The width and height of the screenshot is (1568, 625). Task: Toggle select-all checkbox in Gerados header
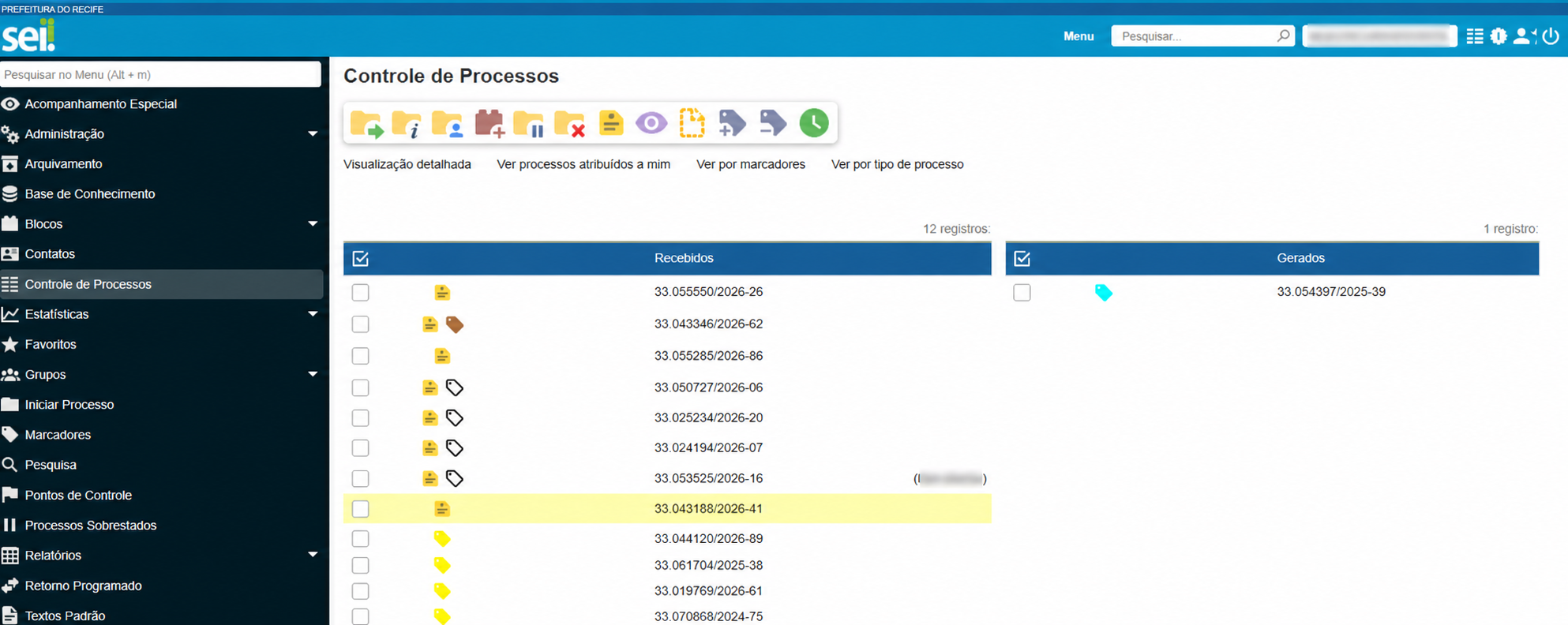[x=1022, y=259]
